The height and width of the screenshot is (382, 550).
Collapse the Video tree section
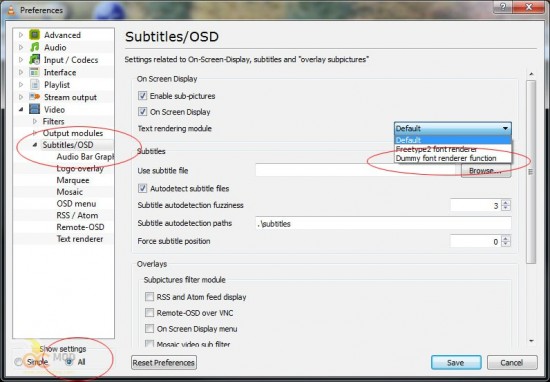pos(21,109)
